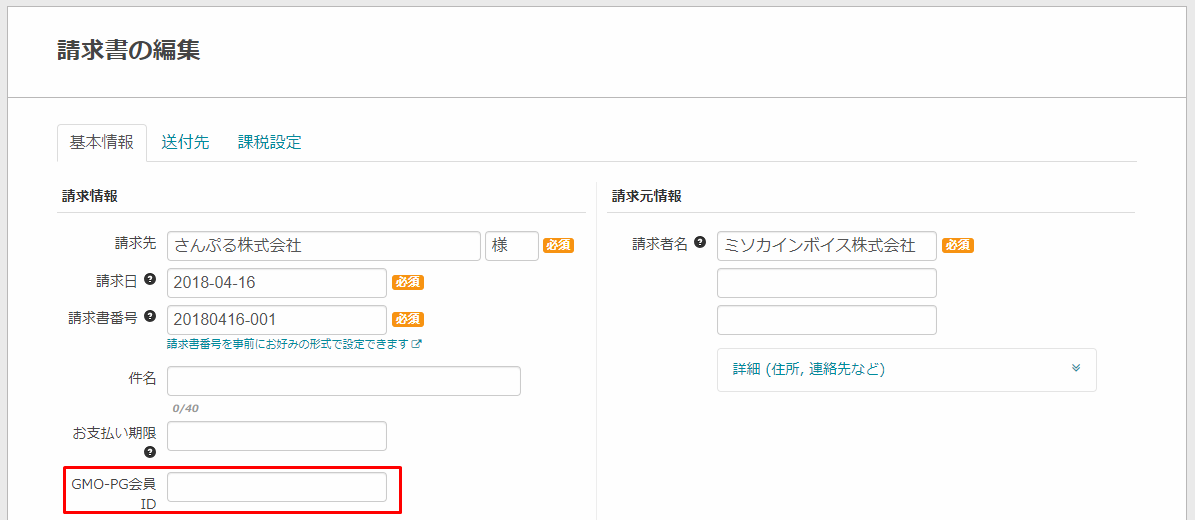This screenshot has width=1195, height=520.
Task: Open the 基本情報 tab
Action: click(x=102, y=143)
